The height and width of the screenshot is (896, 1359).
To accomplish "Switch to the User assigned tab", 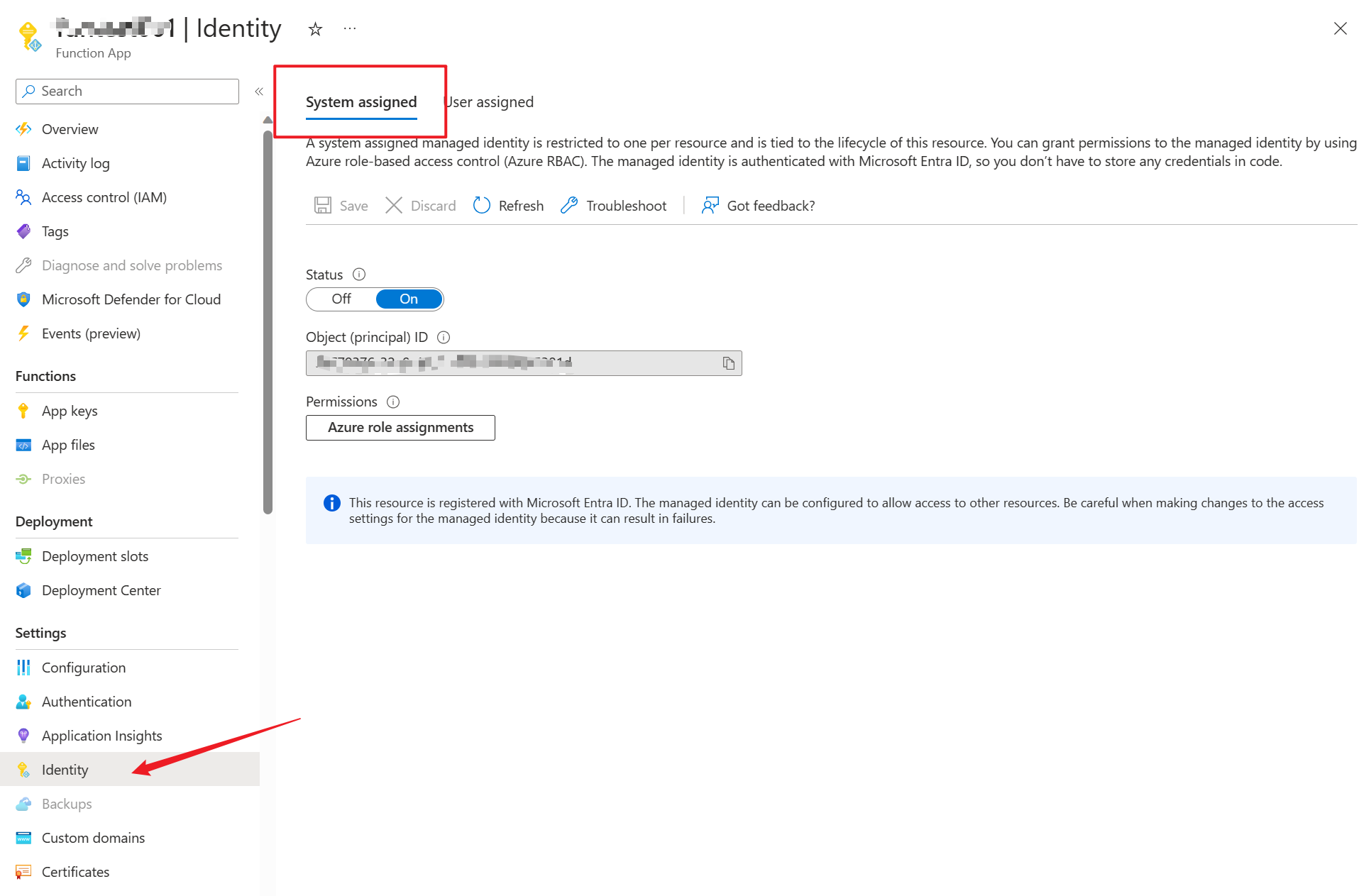I will pos(490,102).
